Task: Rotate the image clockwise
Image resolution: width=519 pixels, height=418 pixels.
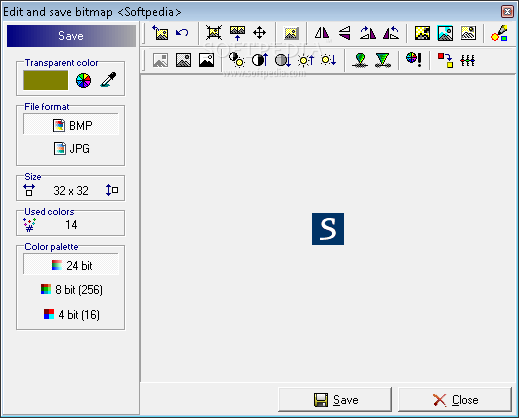Action: pos(368,33)
